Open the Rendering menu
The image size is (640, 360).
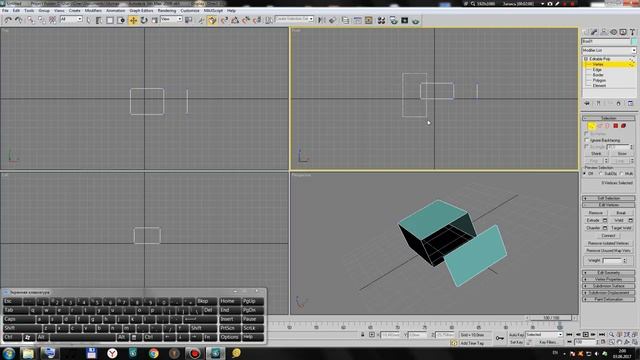coord(167,11)
